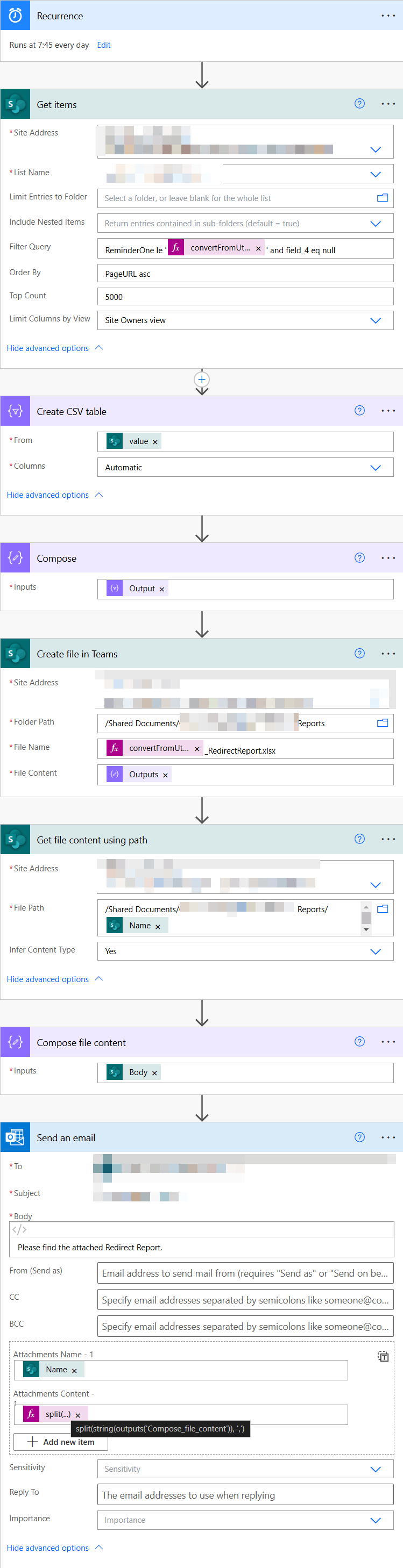Remove value token from From field

pyautogui.click(x=155, y=442)
